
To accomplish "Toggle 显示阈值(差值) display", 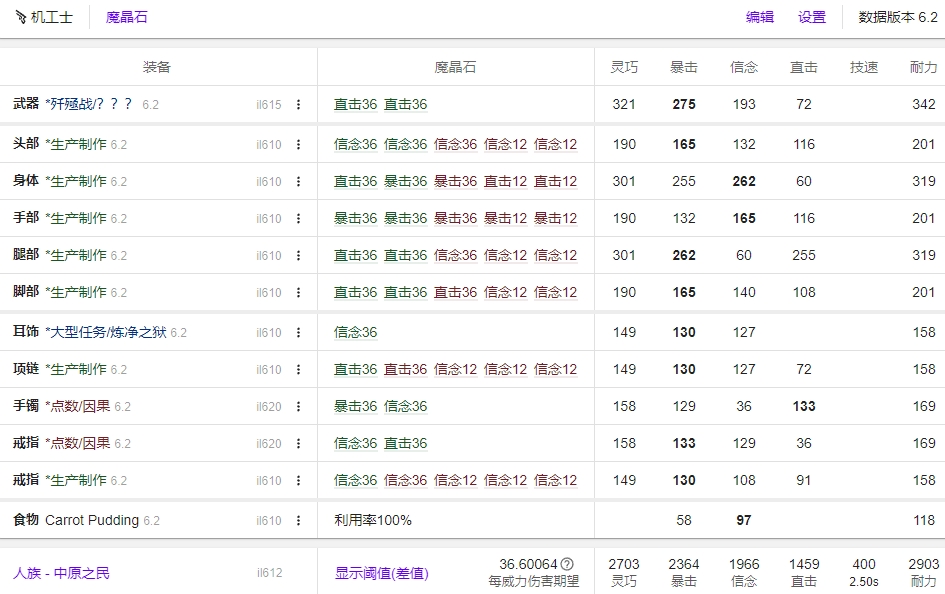I will tap(381, 573).
